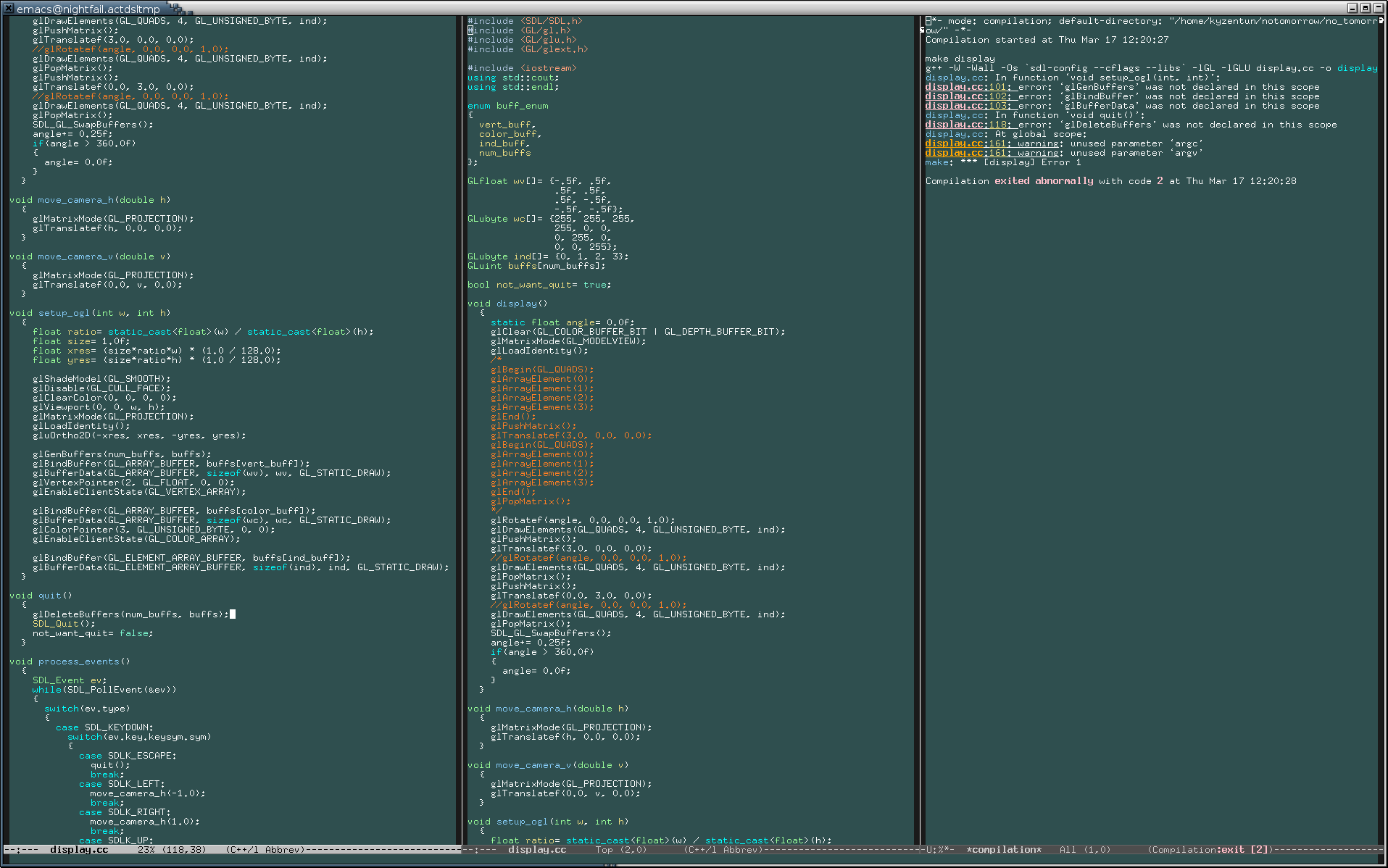Click the 'make display' command line
The height and width of the screenshot is (868, 1388).
pyautogui.click(x=960, y=59)
